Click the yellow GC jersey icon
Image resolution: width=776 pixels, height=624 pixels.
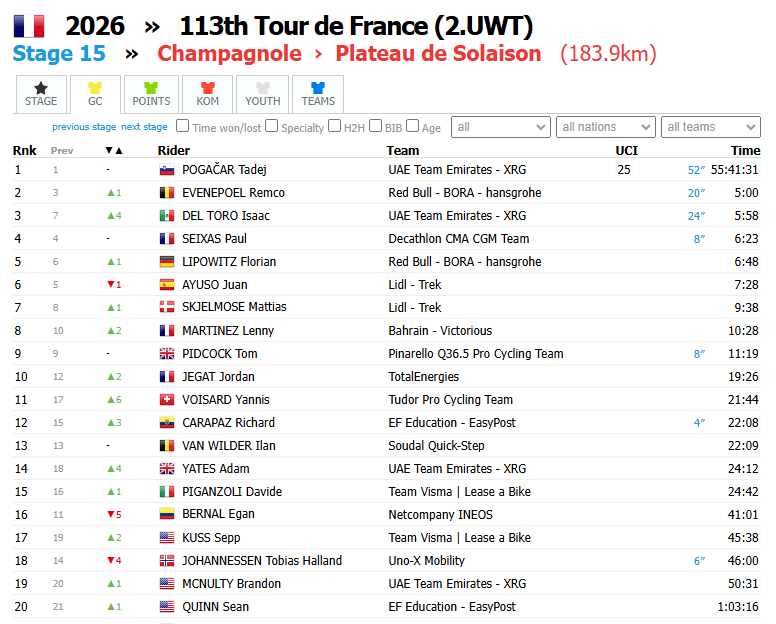click(95, 88)
